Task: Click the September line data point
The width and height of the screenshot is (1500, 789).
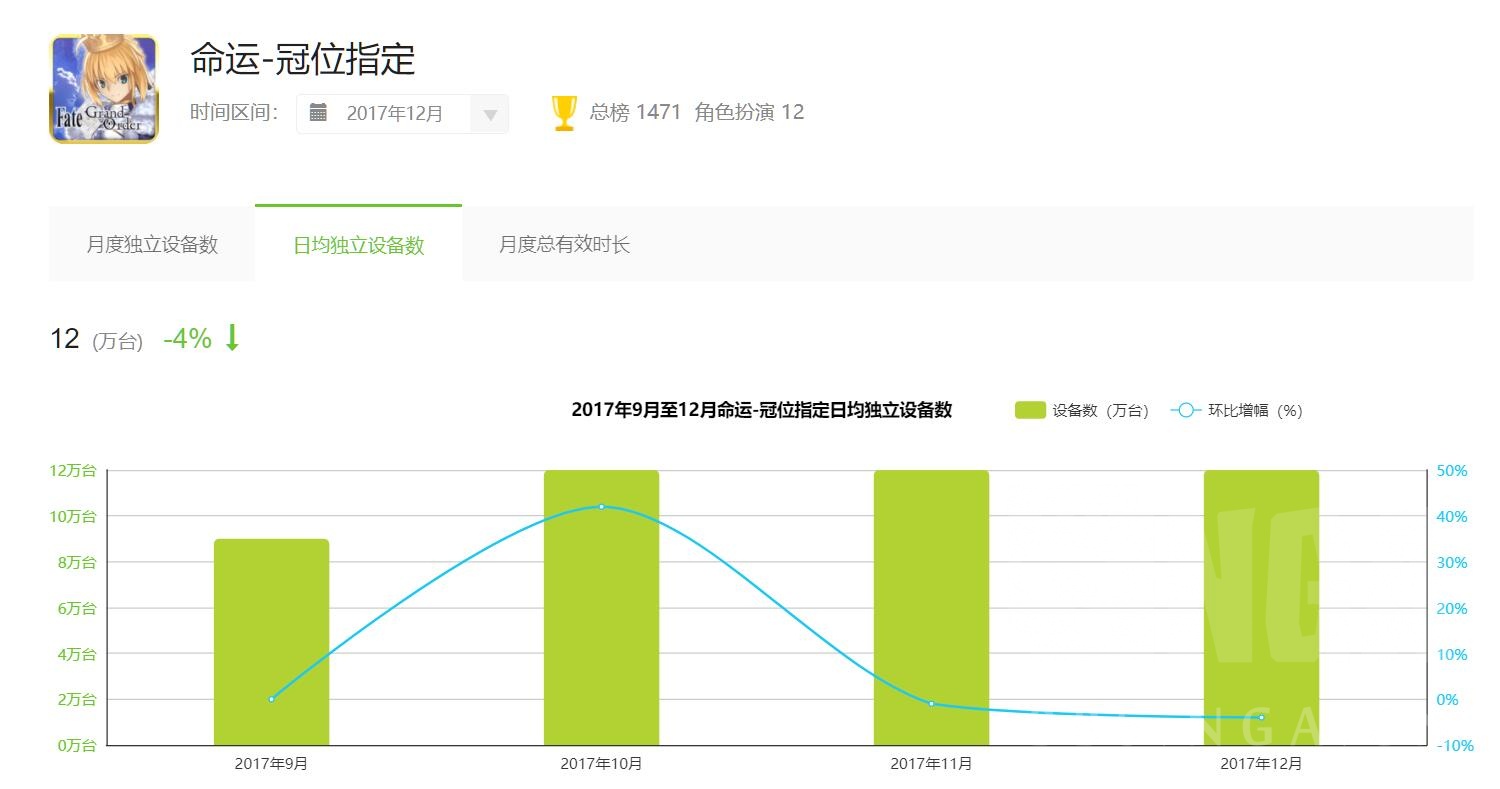Action: 271,699
